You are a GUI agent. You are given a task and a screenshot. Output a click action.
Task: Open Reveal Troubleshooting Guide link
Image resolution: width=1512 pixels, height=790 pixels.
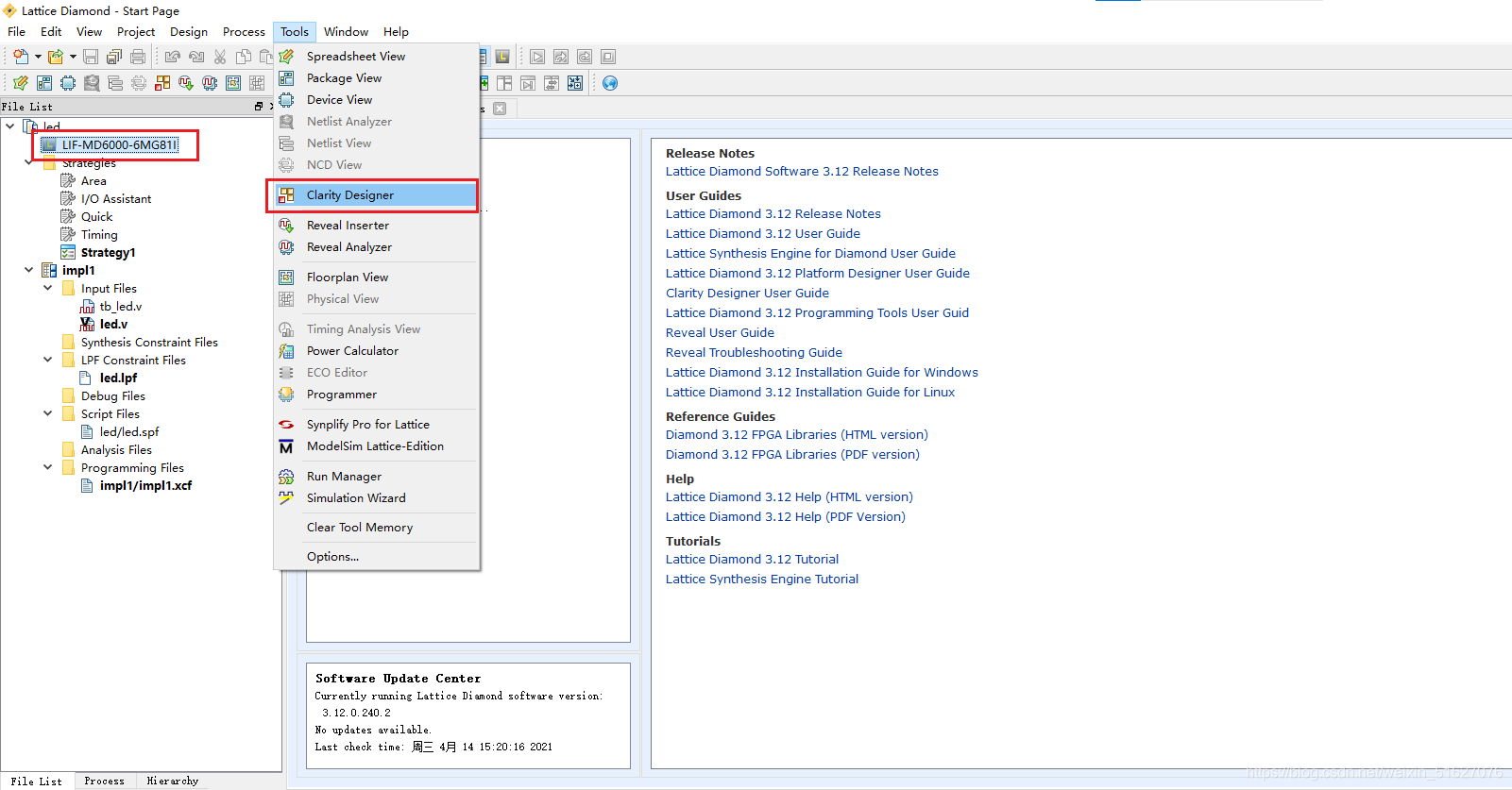754,352
